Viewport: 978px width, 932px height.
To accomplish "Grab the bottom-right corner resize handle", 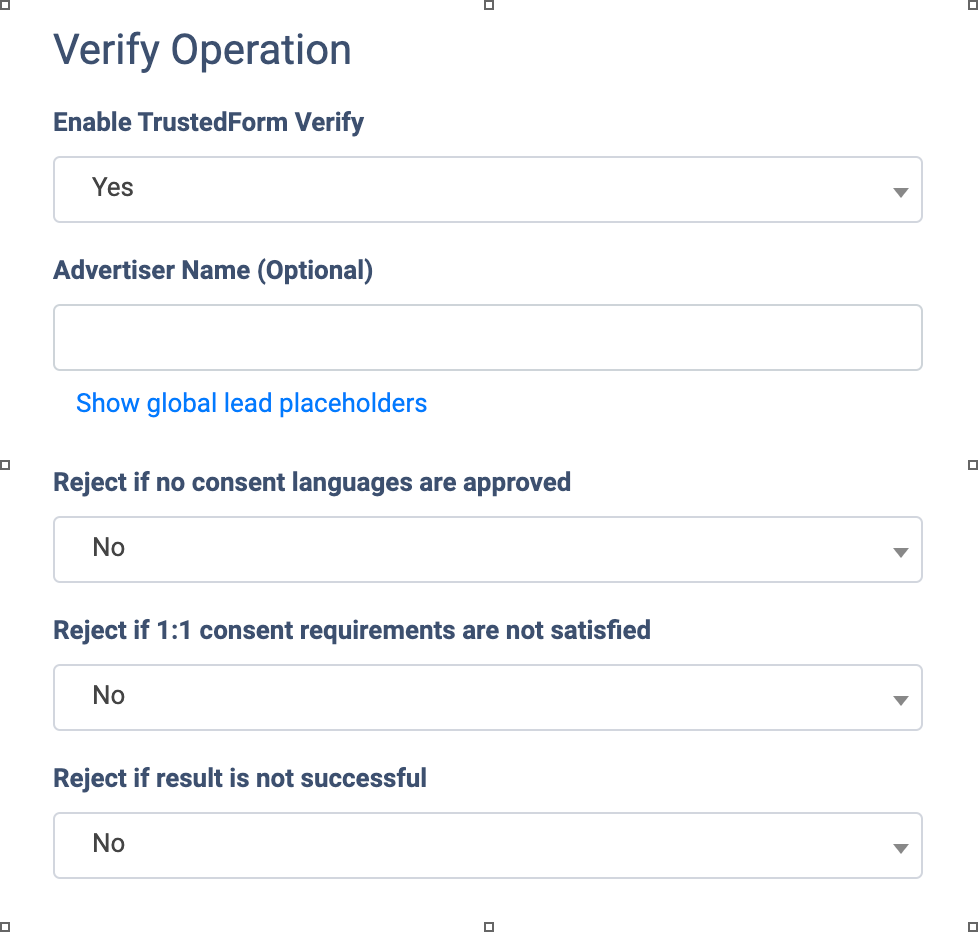I will click(973, 926).
